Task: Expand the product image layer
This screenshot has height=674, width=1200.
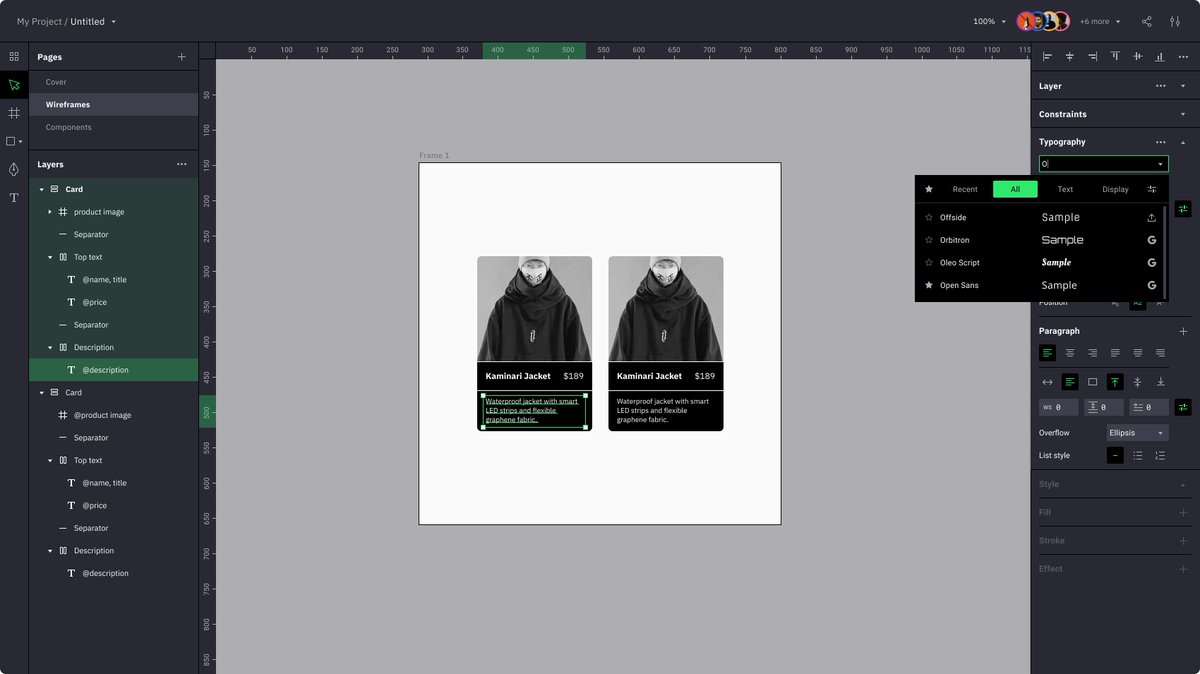Action: (50, 212)
